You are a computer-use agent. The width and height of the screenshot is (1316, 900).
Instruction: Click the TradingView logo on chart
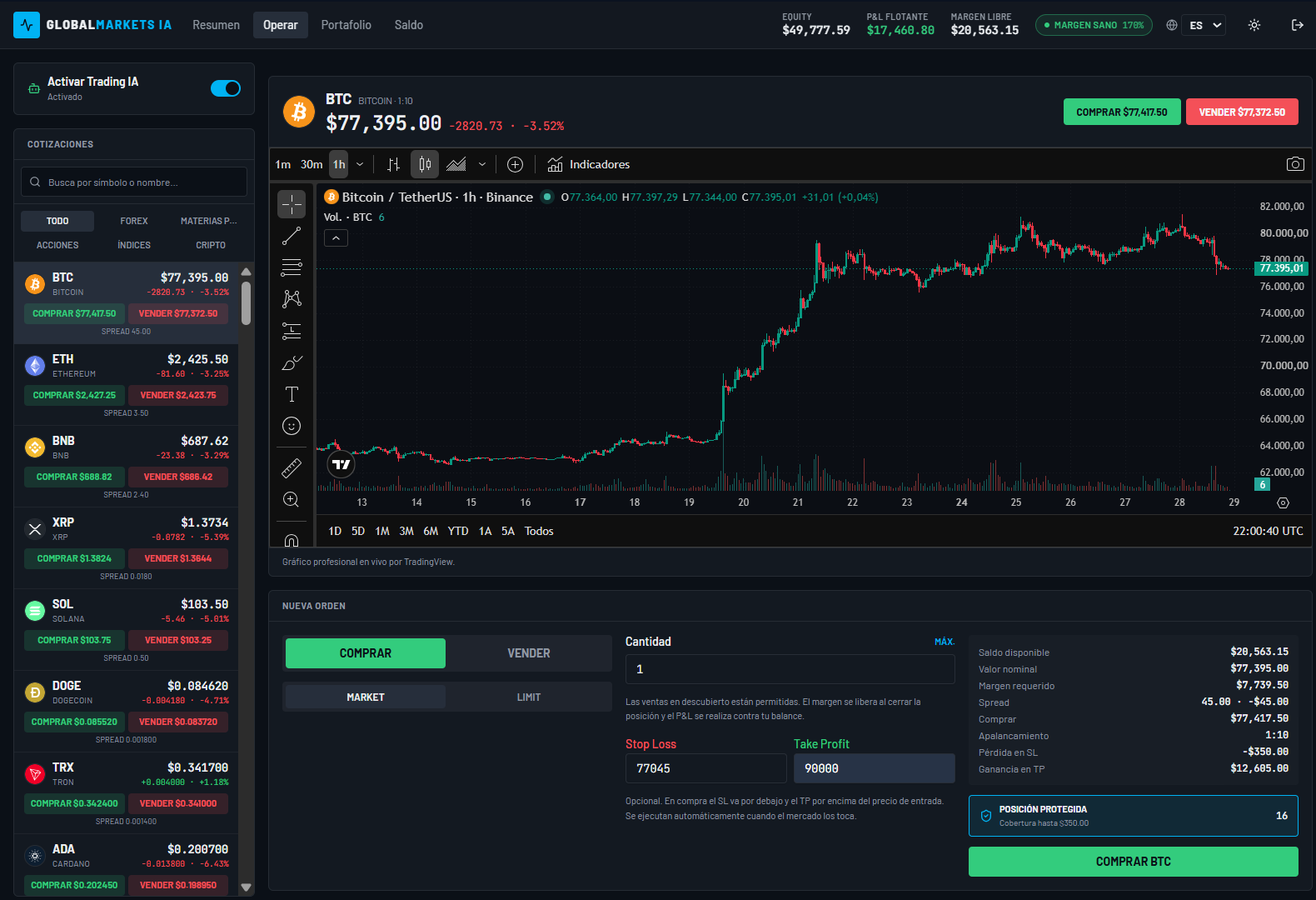point(341,464)
